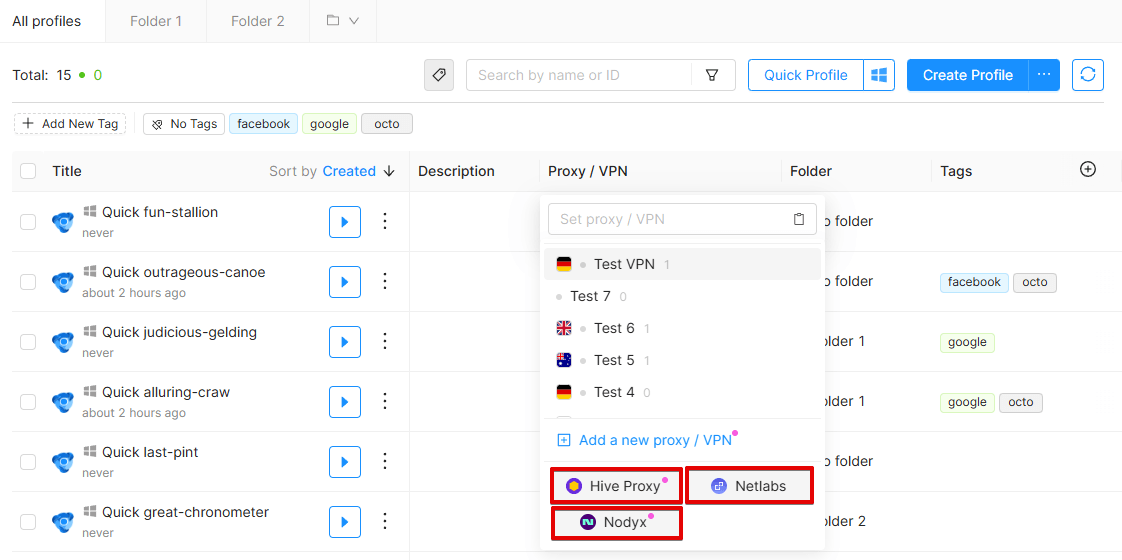Click the facebook tag on Quick outrageous-canoe row
This screenshot has height=560, width=1122.
pyautogui.click(x=974, y=283)
